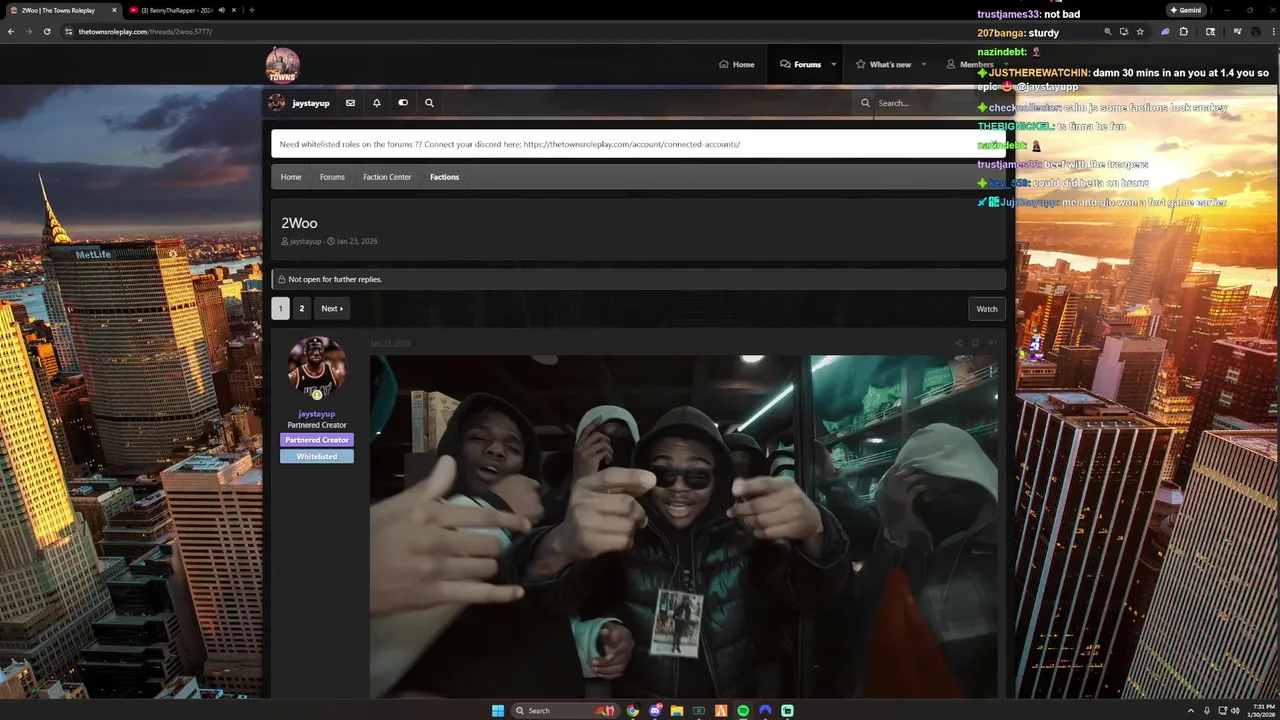Open the What's new nav item

[883, 64]
